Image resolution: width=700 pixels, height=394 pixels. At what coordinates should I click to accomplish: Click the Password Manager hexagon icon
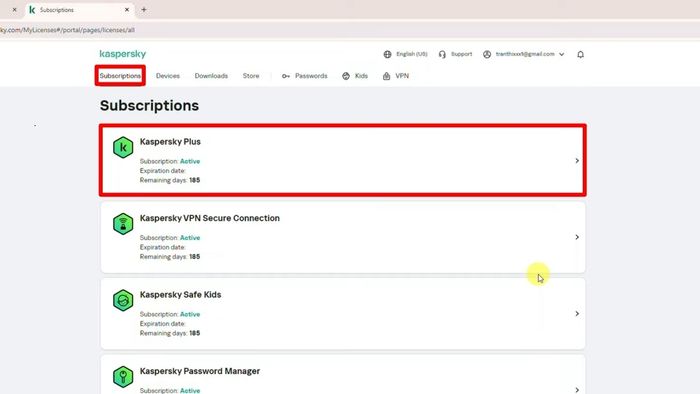123,377
